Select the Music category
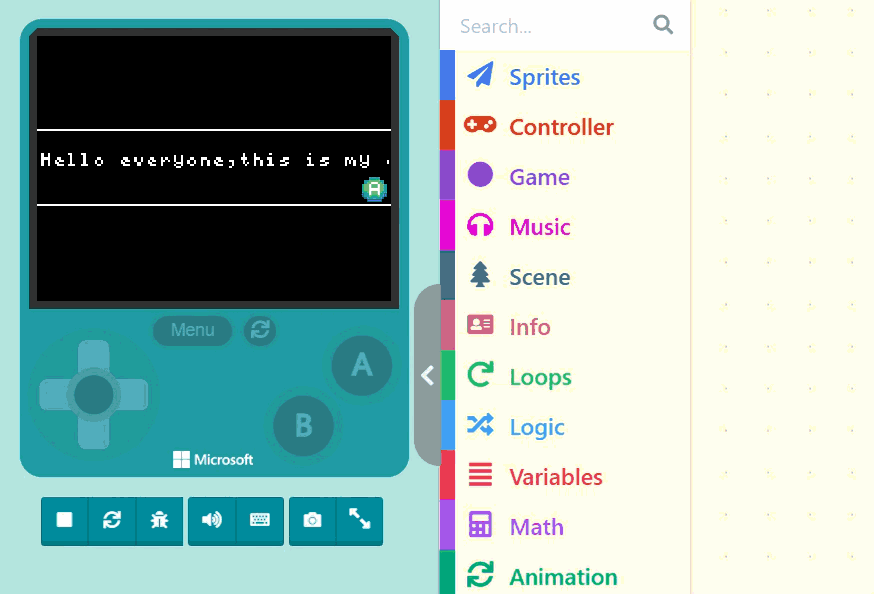 540,227
